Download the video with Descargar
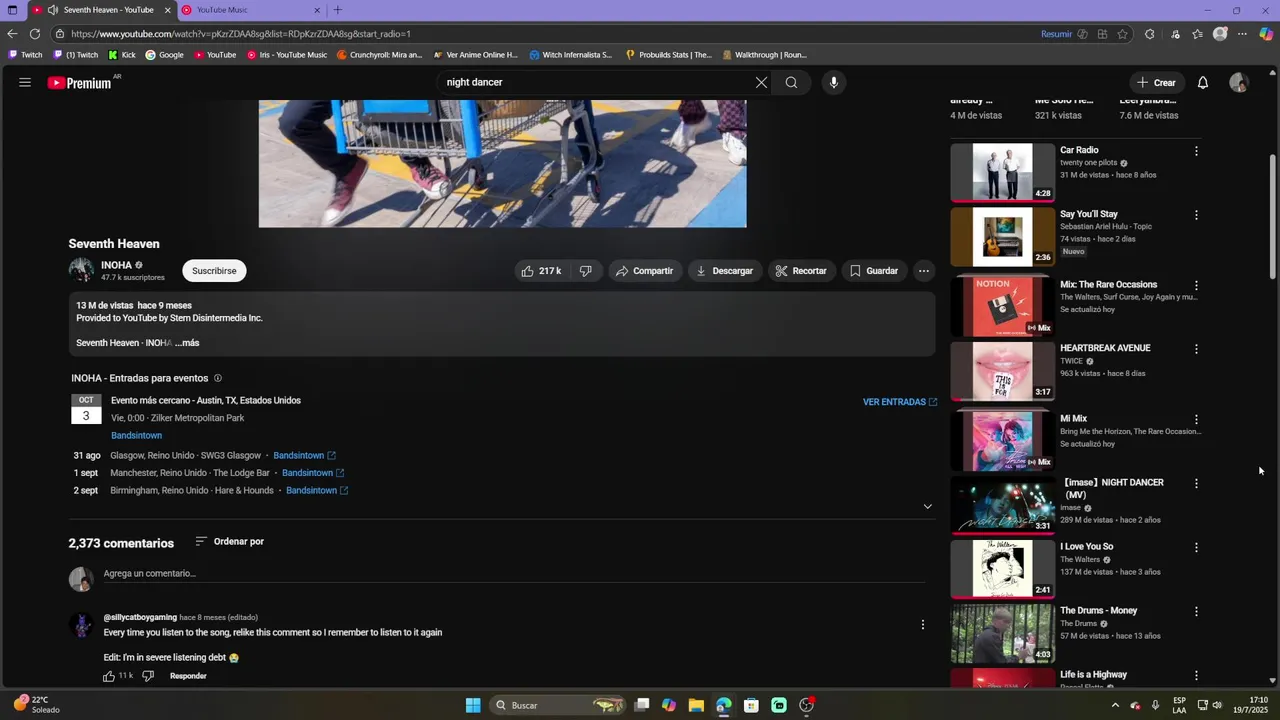1280x720 pixels. (x=725, y=271)
